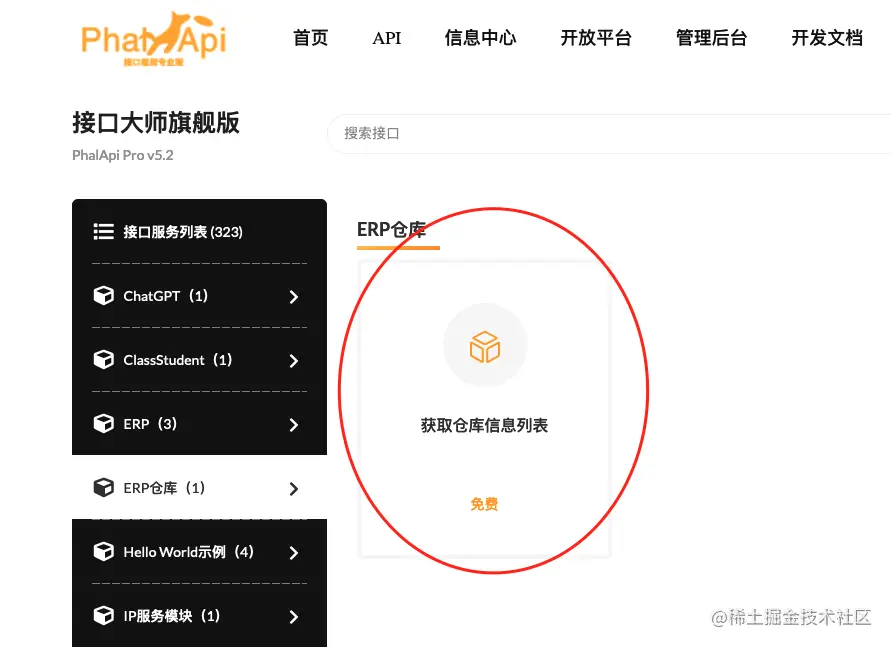
Task: Click the cube icon next to Hello World示例
Action: 103,552
